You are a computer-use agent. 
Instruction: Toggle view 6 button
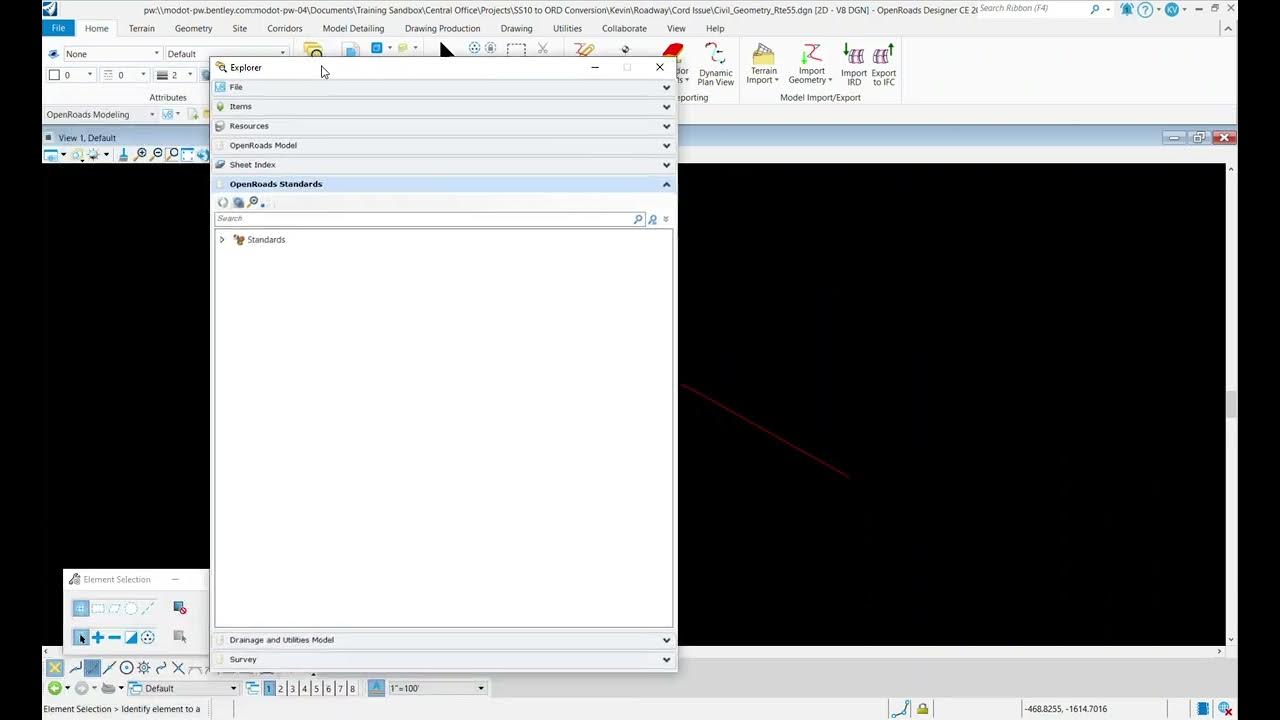[329, 688]
